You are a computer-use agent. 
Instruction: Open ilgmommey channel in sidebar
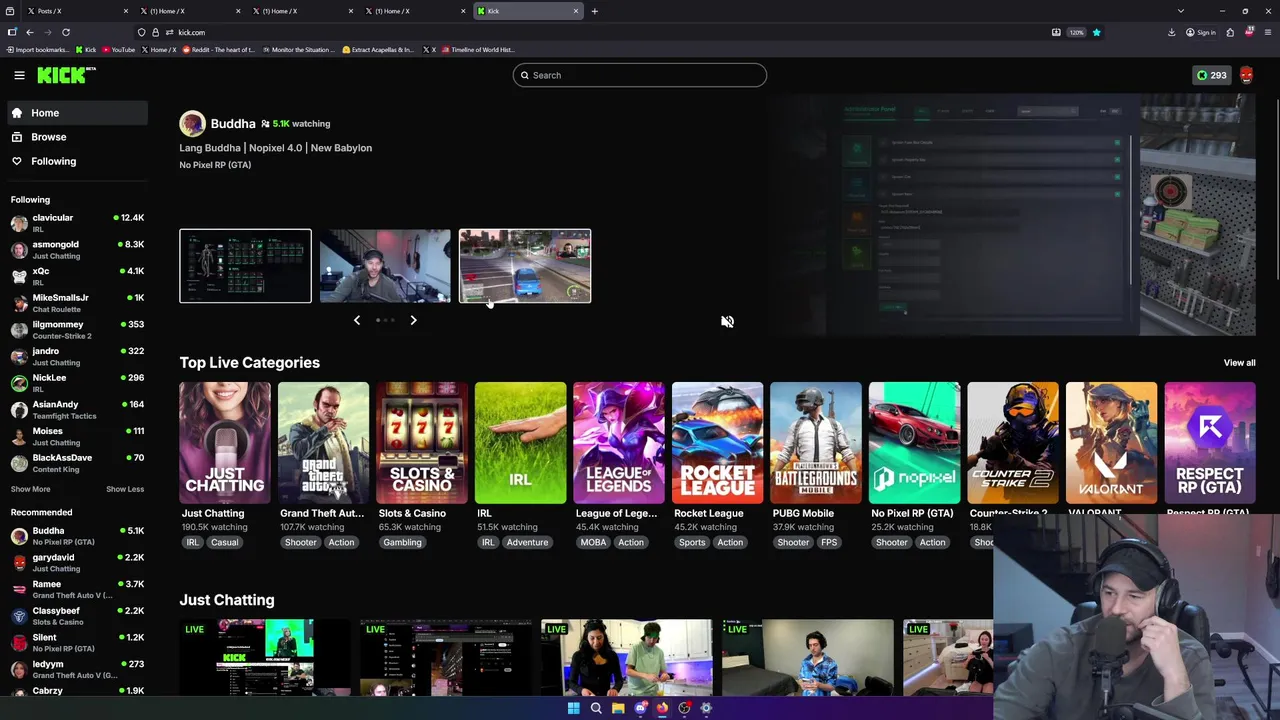[x=77, y=329]
